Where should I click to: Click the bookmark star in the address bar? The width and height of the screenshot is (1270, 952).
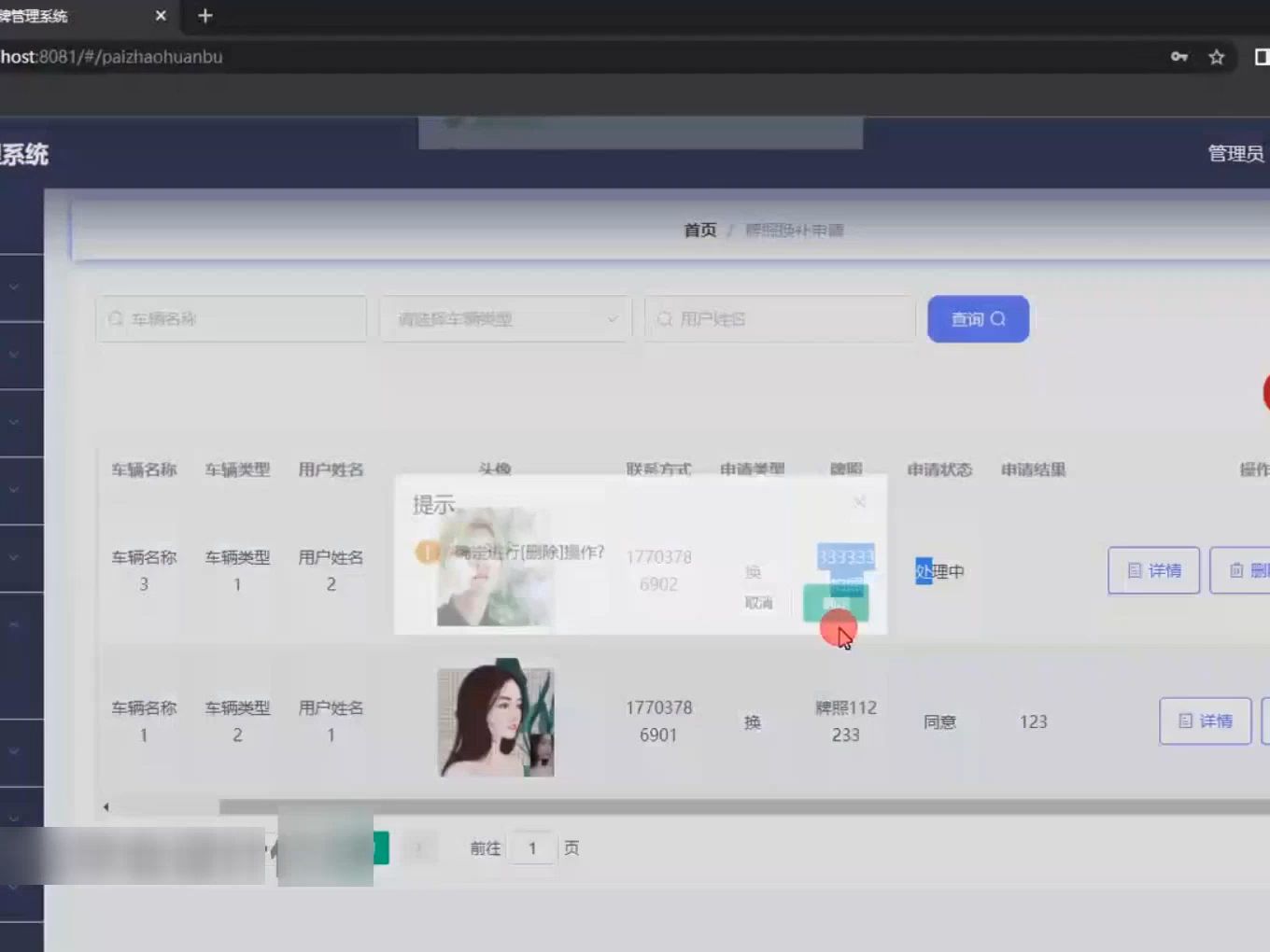click(x=1217, y=57)
